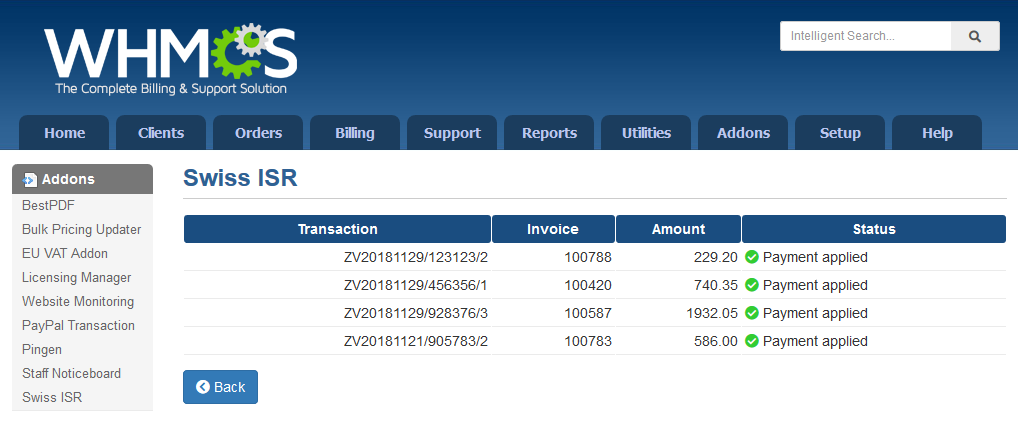The image size is (1018, 430).
Task: Click invoice number 100783
Action: [x=588, y=341]
